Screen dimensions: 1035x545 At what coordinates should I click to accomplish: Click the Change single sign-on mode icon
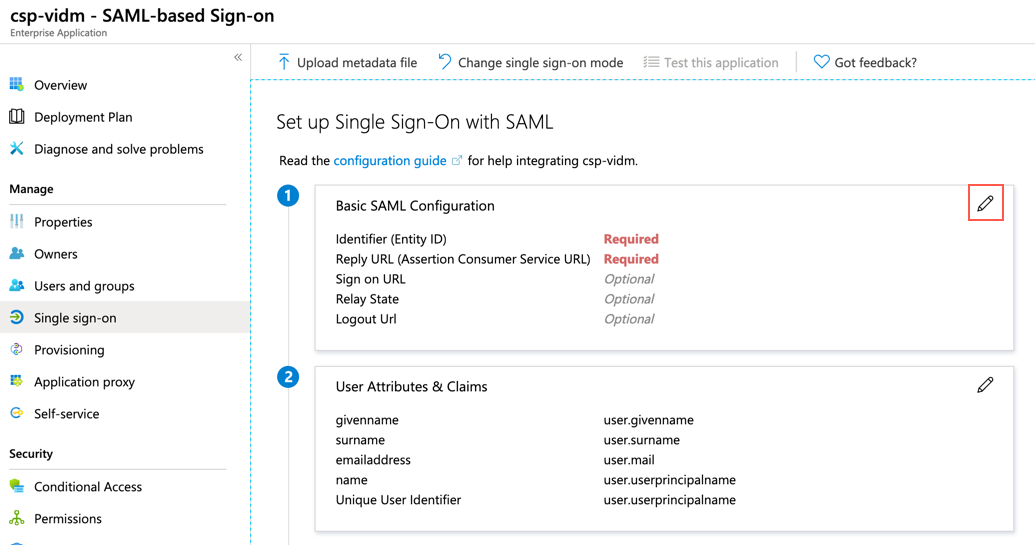[x=445, y=62]
